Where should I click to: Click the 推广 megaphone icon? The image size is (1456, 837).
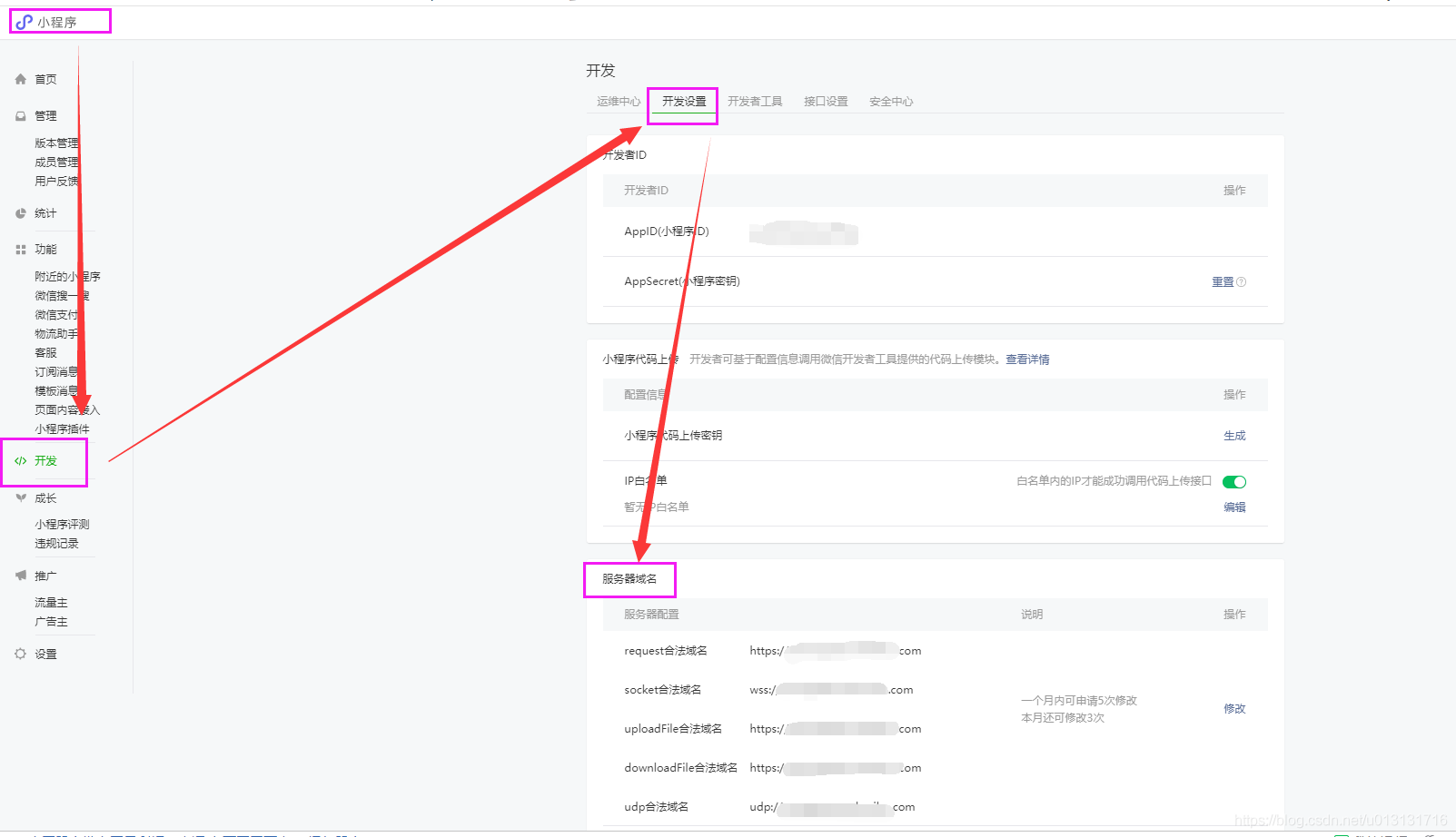[x=20, y=575]
